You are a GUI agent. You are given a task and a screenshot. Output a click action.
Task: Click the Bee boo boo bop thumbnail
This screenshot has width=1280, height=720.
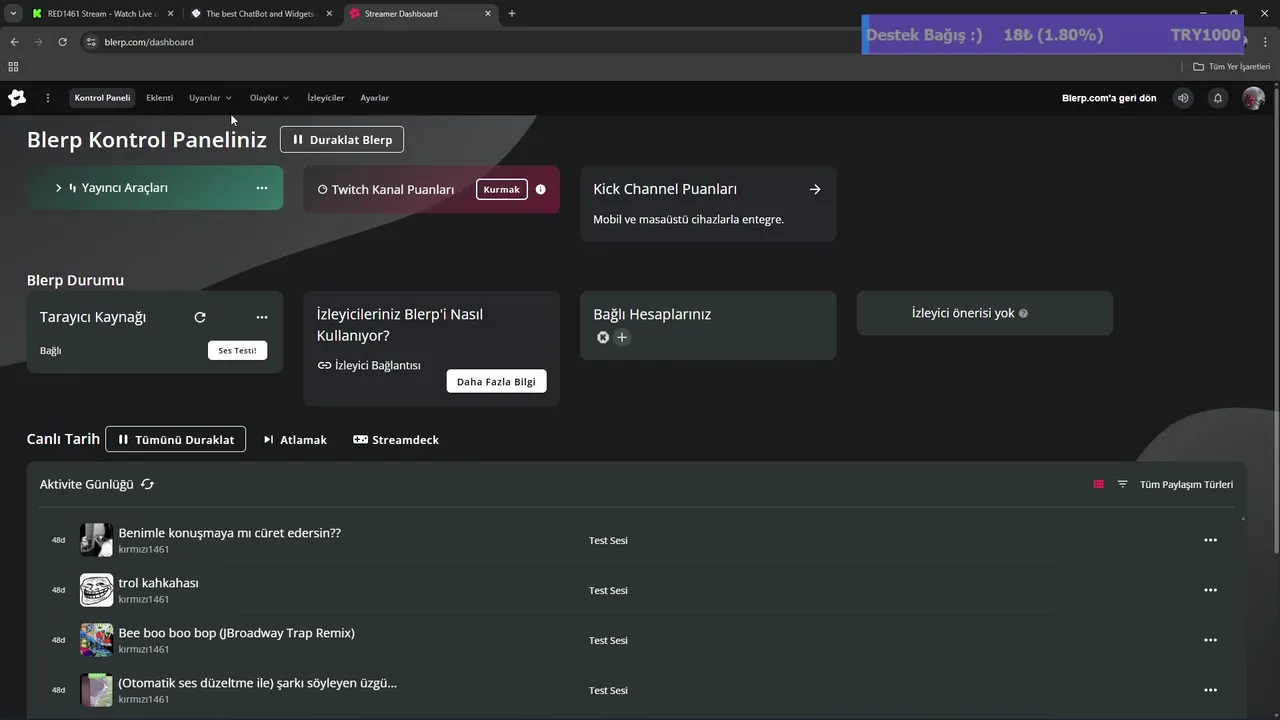click(97, 640)
